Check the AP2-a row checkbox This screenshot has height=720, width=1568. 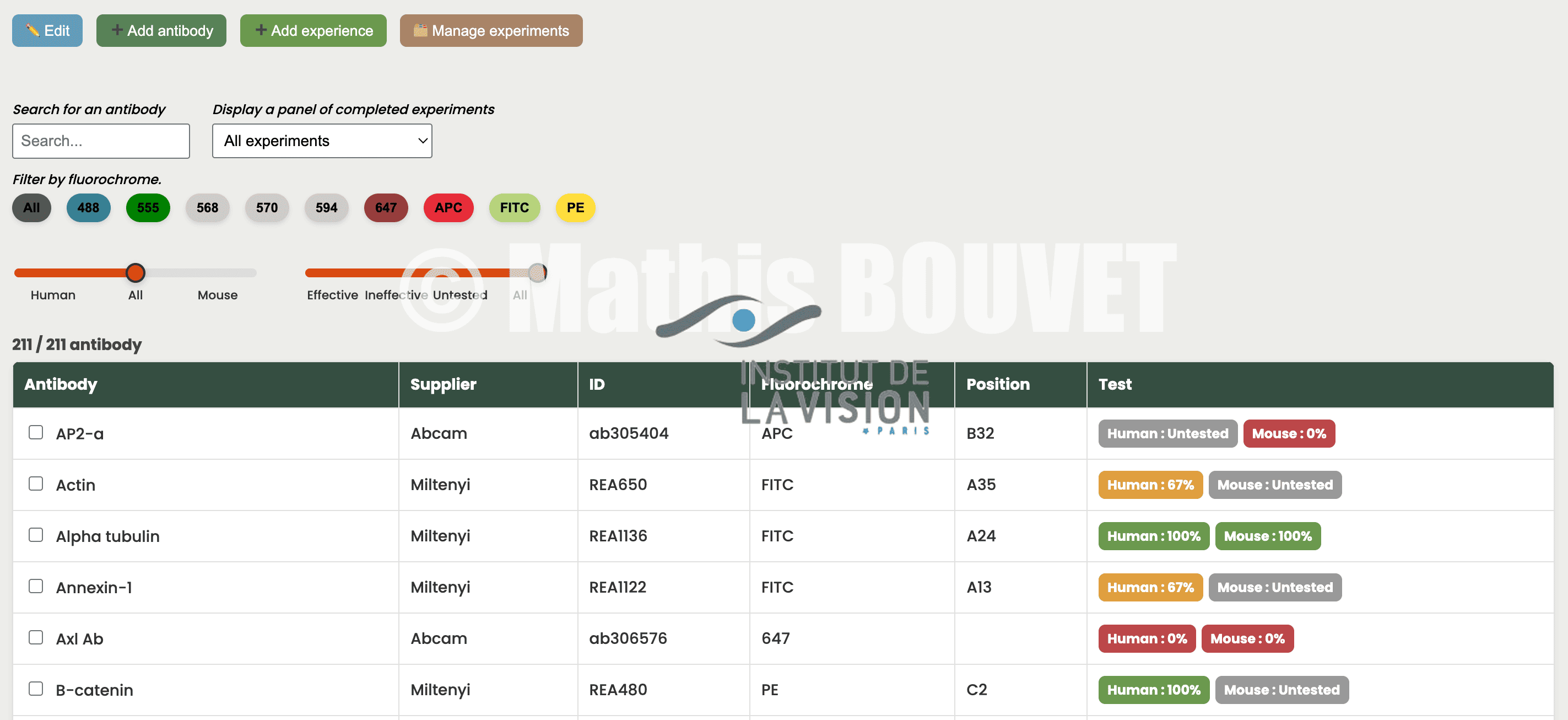coord(36,432)
